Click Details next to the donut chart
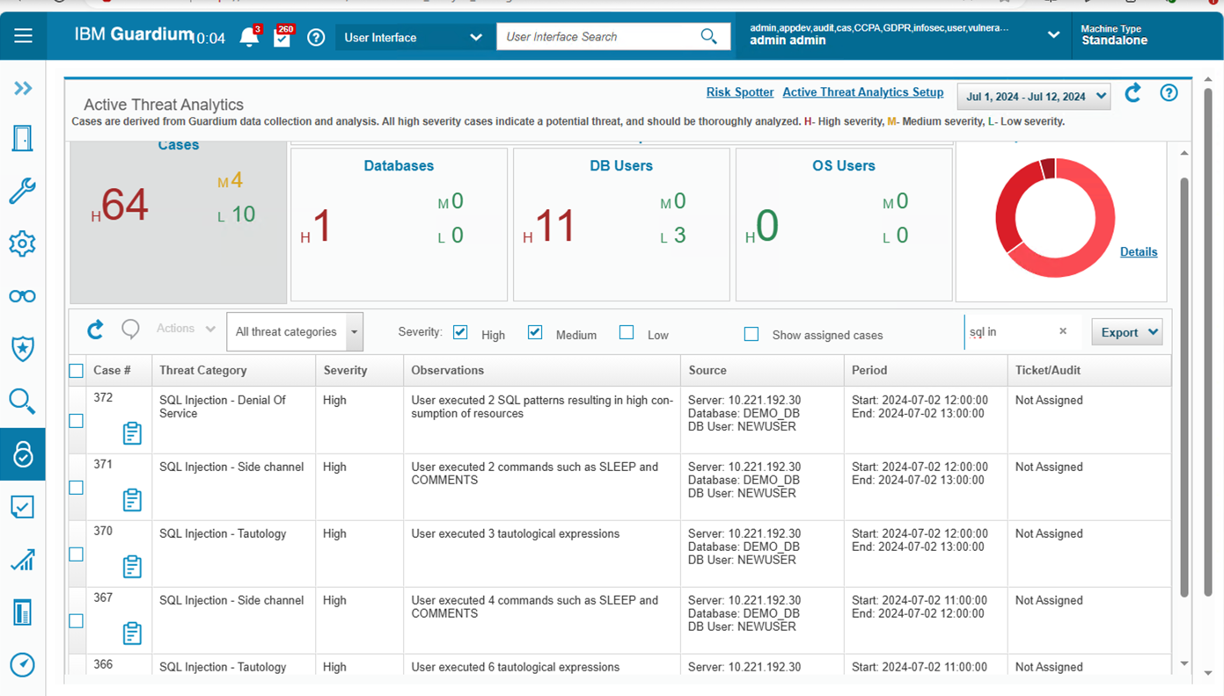This screenshot has height=696, width=1224. pos(1138,252)
